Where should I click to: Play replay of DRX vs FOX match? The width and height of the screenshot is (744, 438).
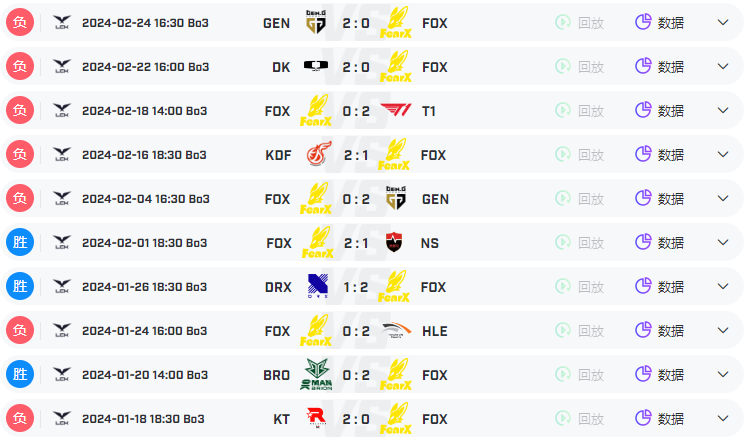pyautogui.click(x=579, y=287)
